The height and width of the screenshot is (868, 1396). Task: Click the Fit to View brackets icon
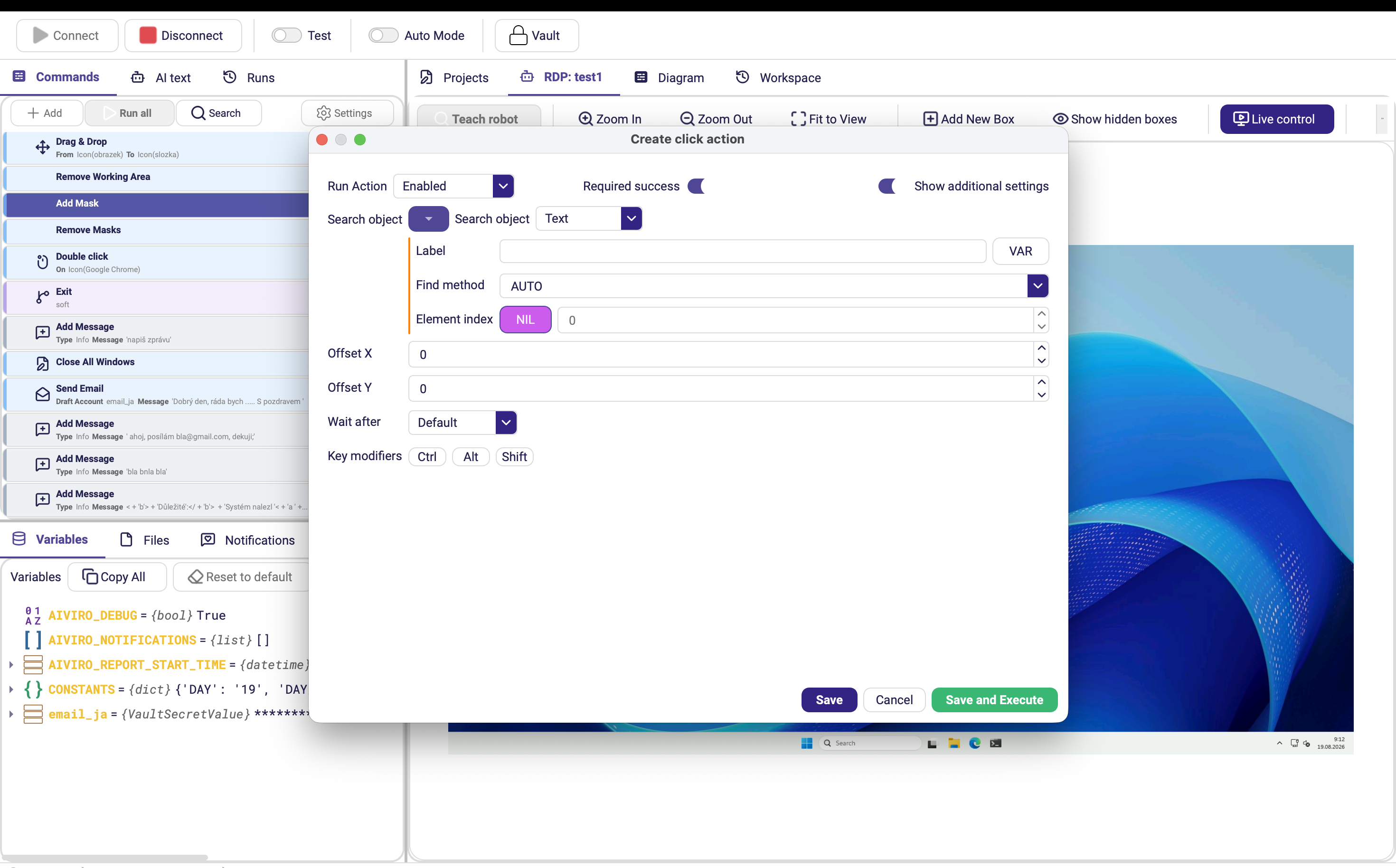pyautogui.click(x=799, y=119)
